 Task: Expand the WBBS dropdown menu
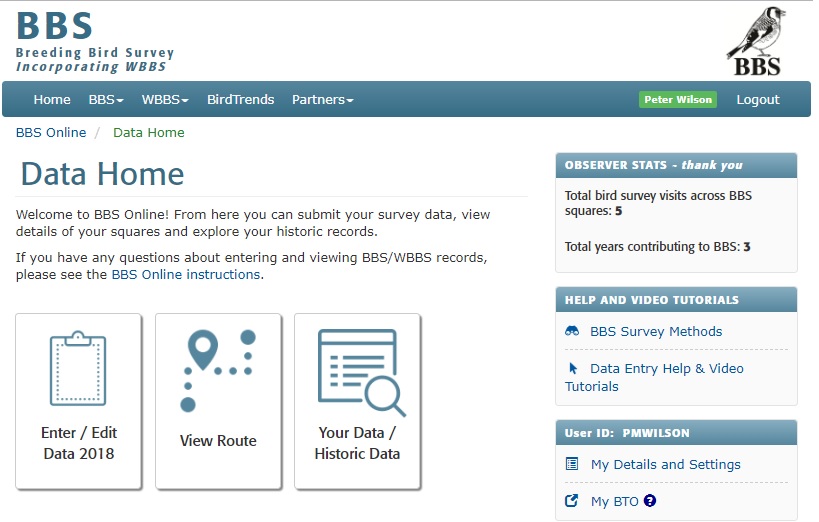coord(165,100)
